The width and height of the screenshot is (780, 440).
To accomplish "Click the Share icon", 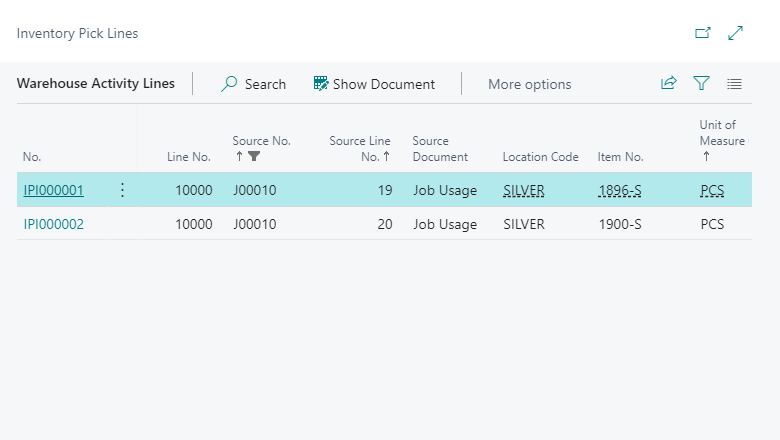I will coord(669,83).
